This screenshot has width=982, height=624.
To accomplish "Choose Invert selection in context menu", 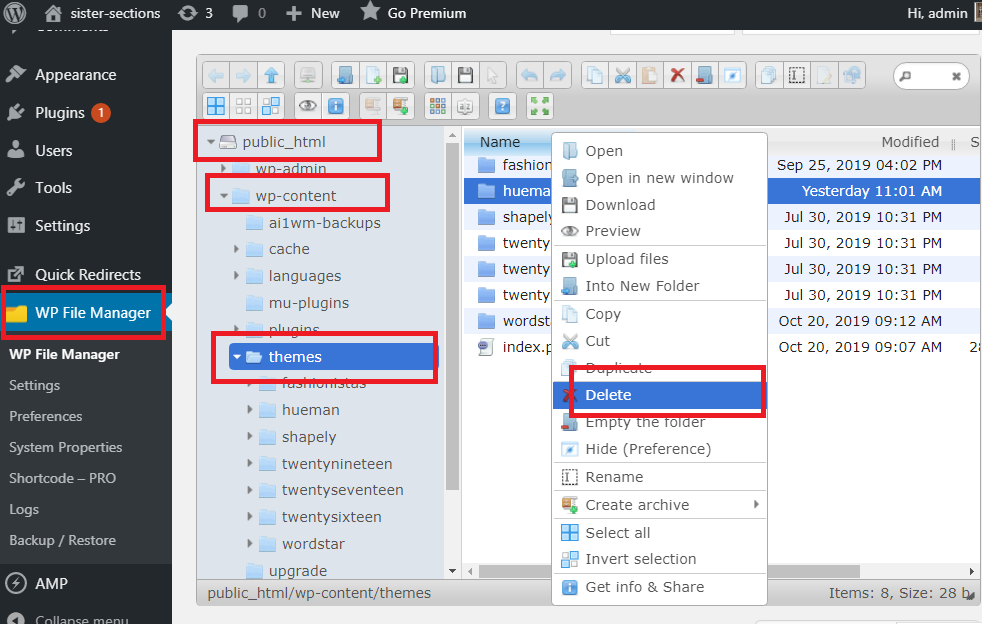I will [x=659, y=559].
